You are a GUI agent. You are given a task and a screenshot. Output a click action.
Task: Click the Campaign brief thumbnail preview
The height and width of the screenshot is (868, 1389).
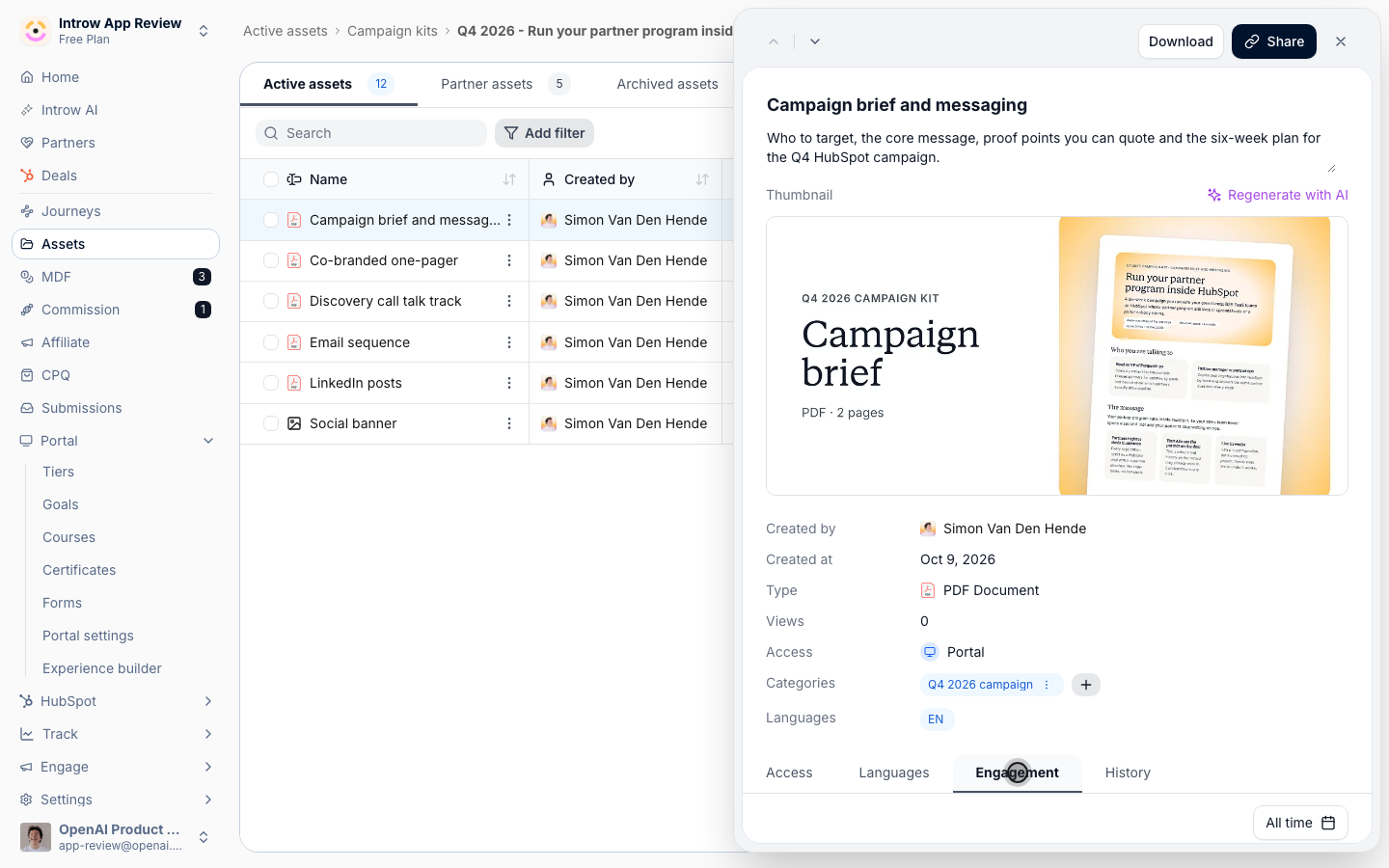click(x=1057, y=356)
